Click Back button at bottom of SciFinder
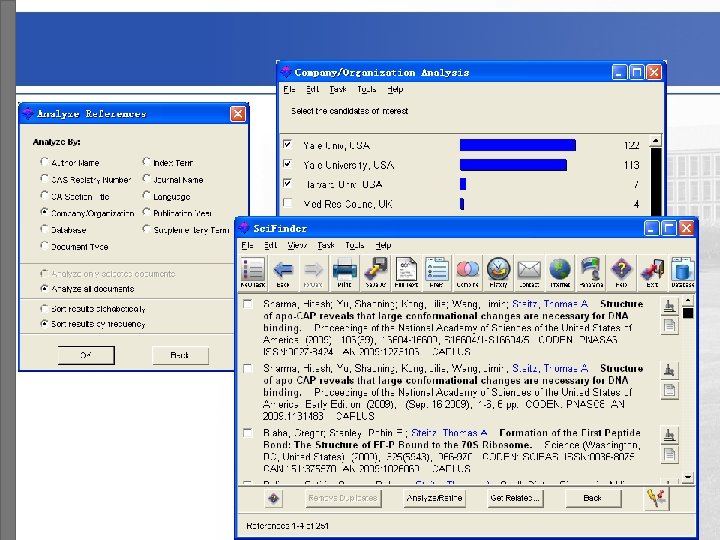 pyautogui.click(x=593, y=498)
